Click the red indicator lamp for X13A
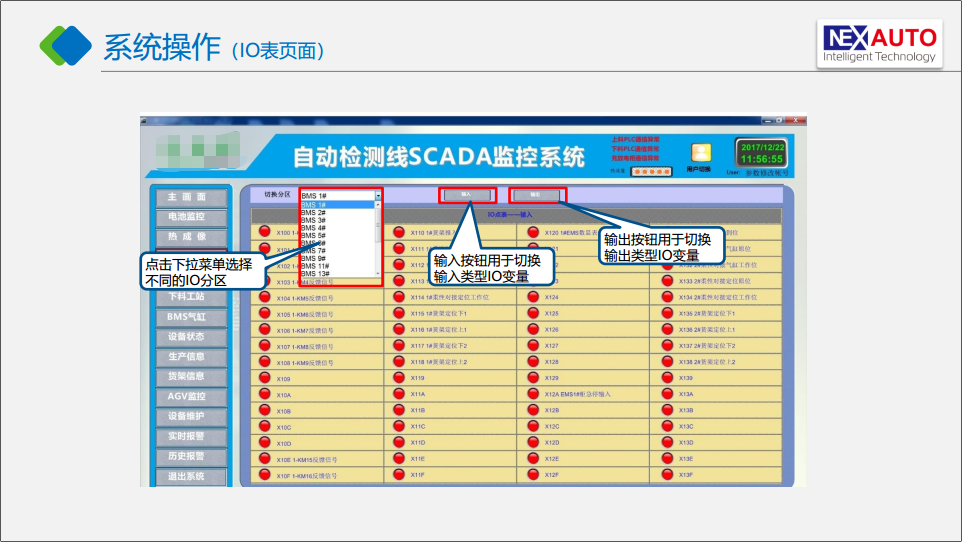962x542 pixels. [x=668, y=393]
